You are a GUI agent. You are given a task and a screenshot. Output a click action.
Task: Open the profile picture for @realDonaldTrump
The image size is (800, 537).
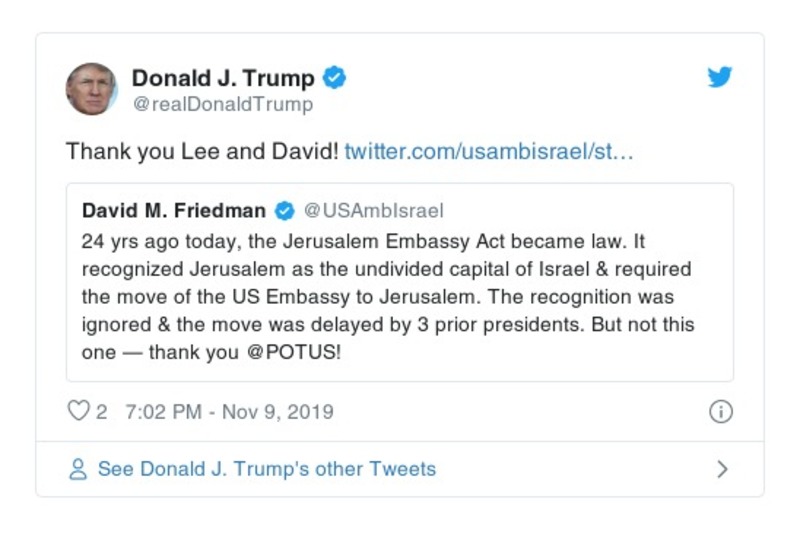(x=91, y=89)
